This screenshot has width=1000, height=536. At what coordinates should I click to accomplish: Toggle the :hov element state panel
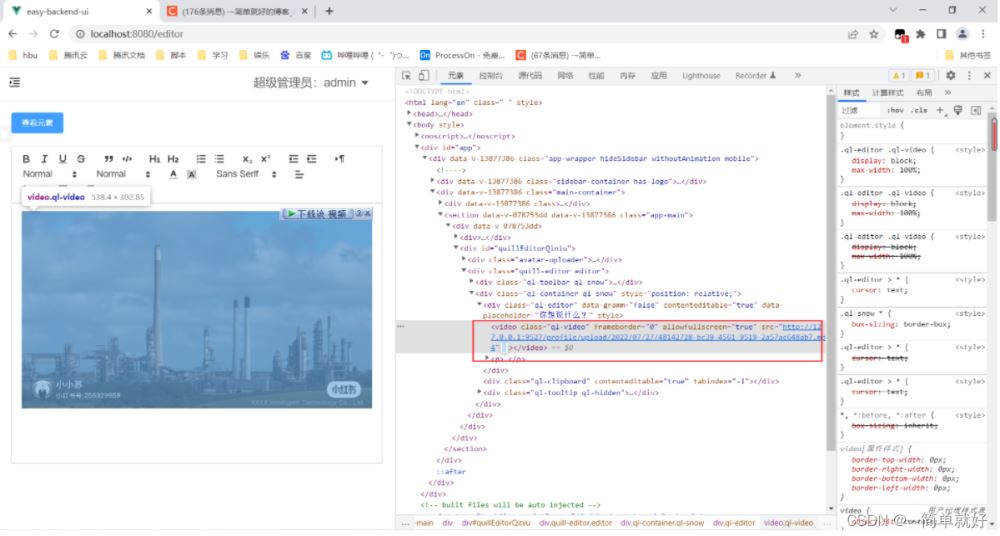coord(895,110)
